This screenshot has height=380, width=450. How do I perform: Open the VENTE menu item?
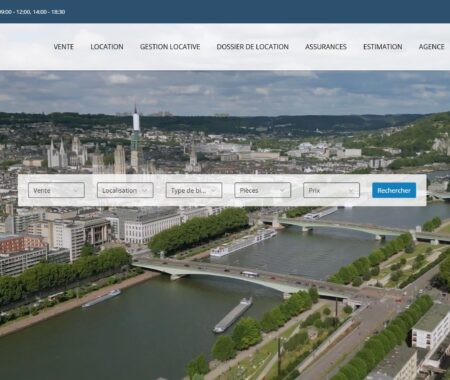click(x=63, y=47)
